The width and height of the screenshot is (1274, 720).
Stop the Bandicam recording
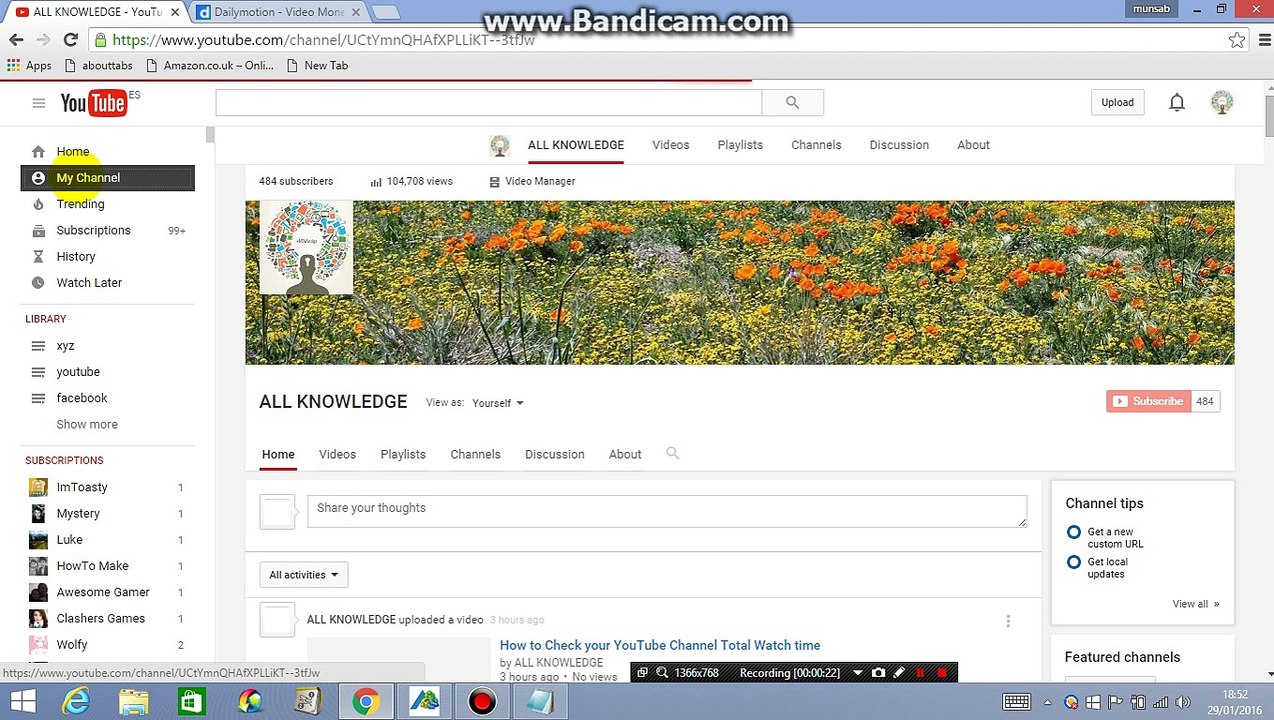941,673
